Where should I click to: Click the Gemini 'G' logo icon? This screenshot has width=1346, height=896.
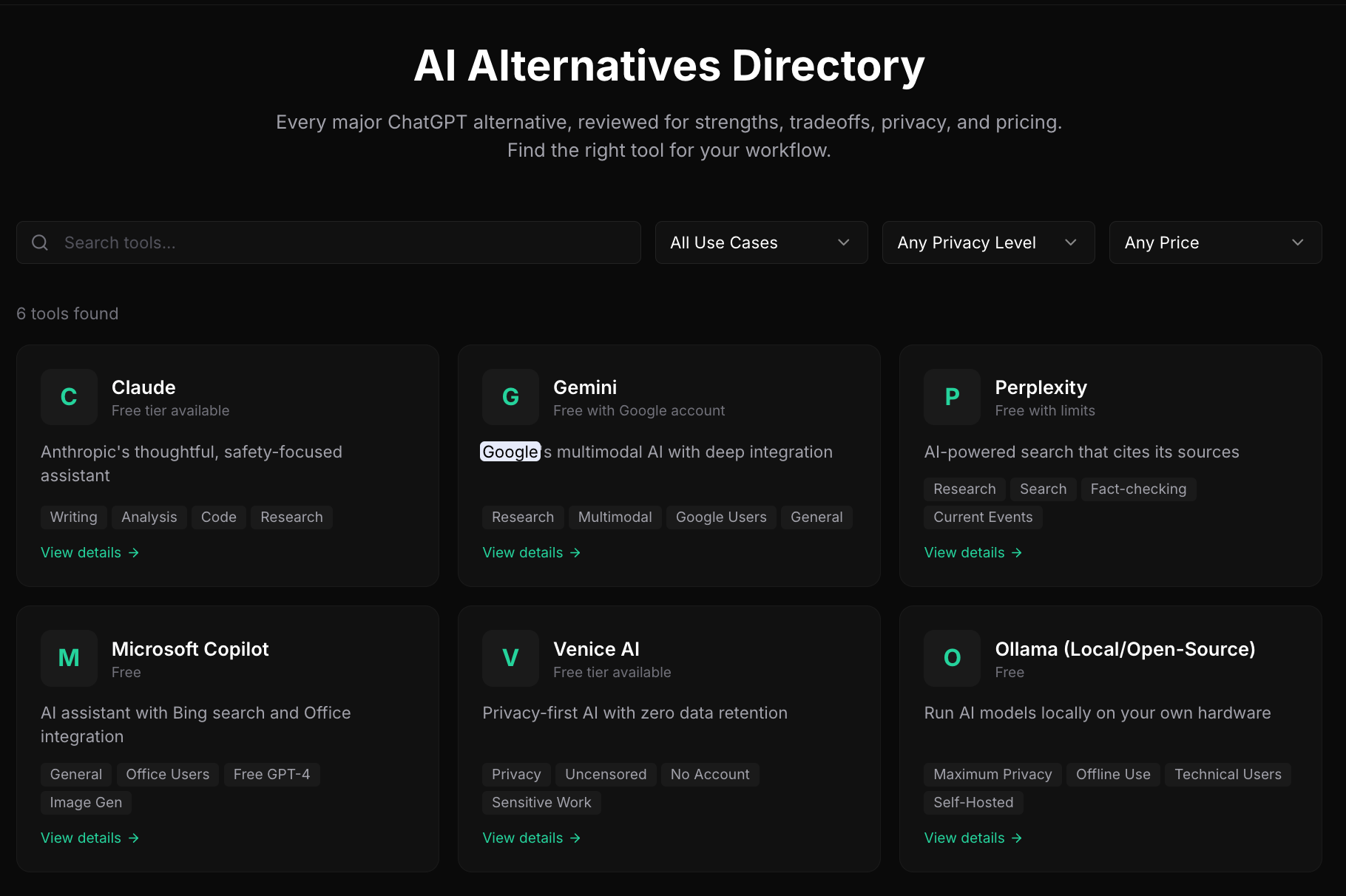[x=510, y=397]
